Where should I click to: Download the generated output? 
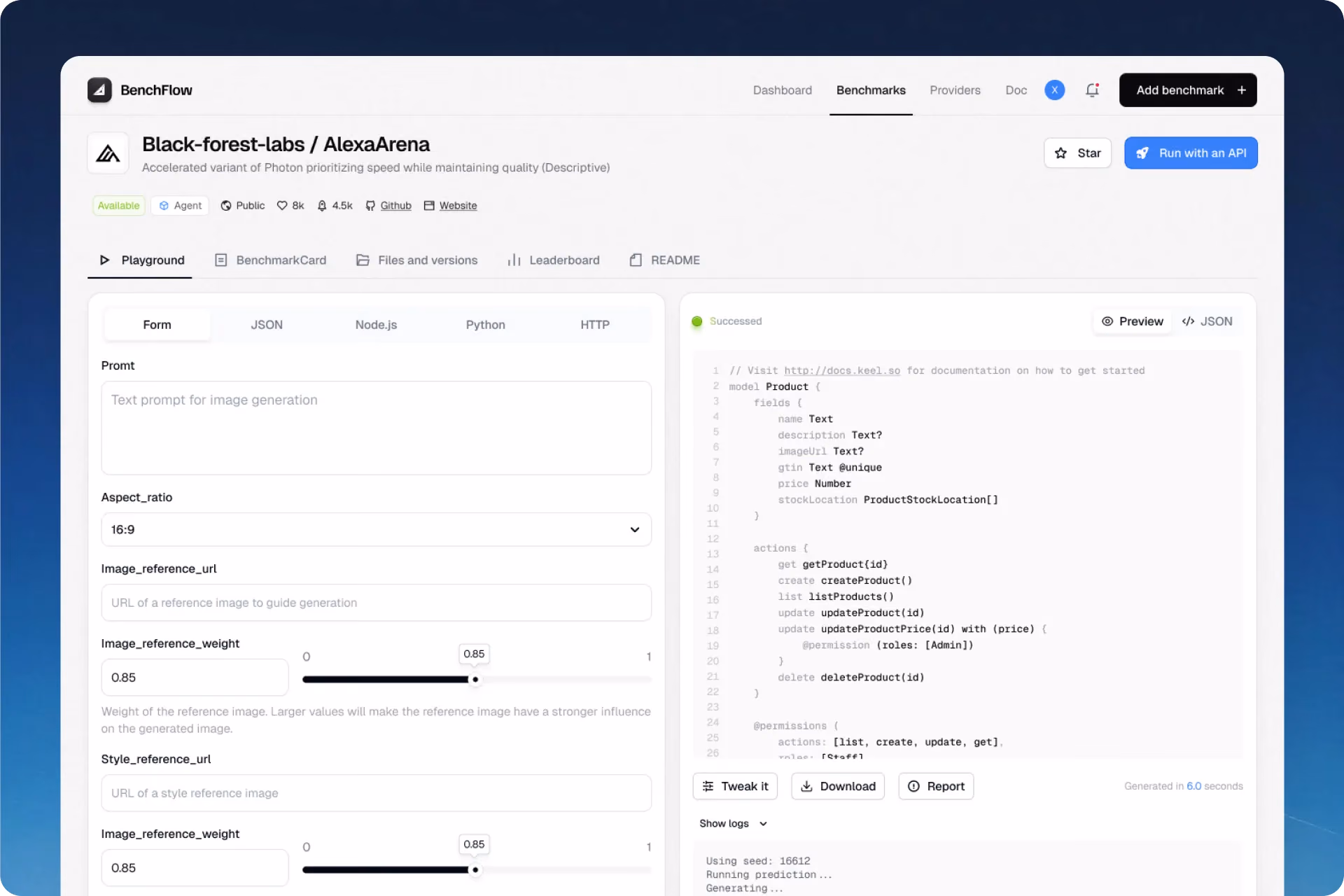[838, 786]
